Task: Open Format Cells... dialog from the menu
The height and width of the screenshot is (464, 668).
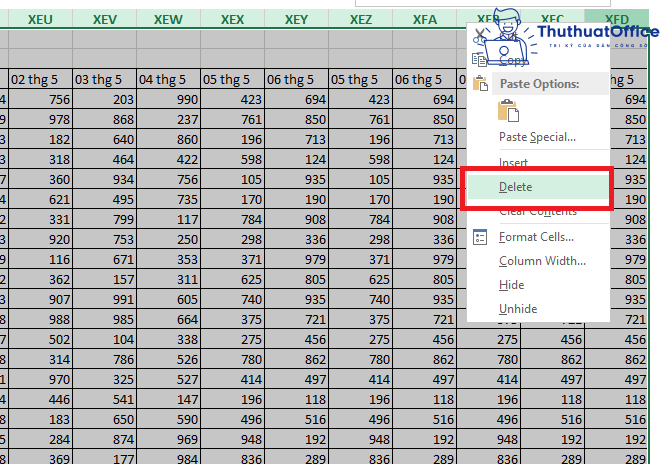Action: click(x=536, y=237)
